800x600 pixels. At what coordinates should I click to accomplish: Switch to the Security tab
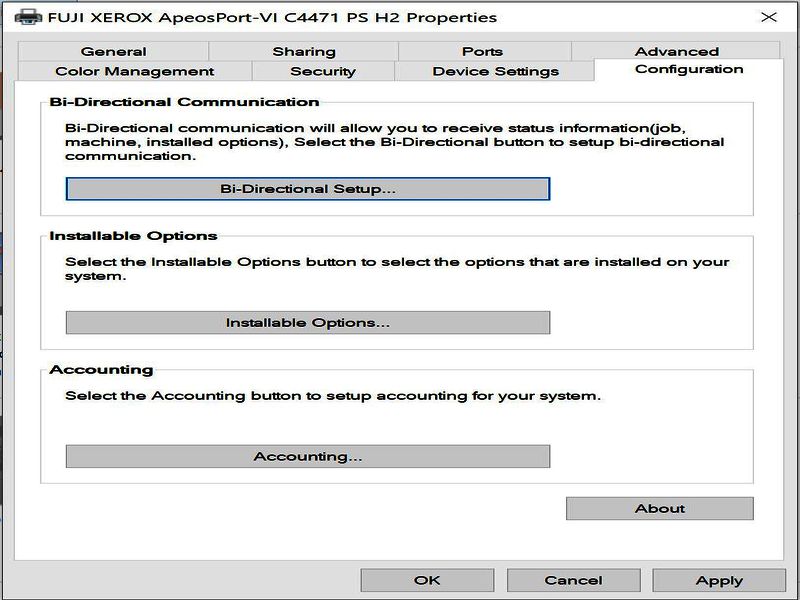(322, 71)
